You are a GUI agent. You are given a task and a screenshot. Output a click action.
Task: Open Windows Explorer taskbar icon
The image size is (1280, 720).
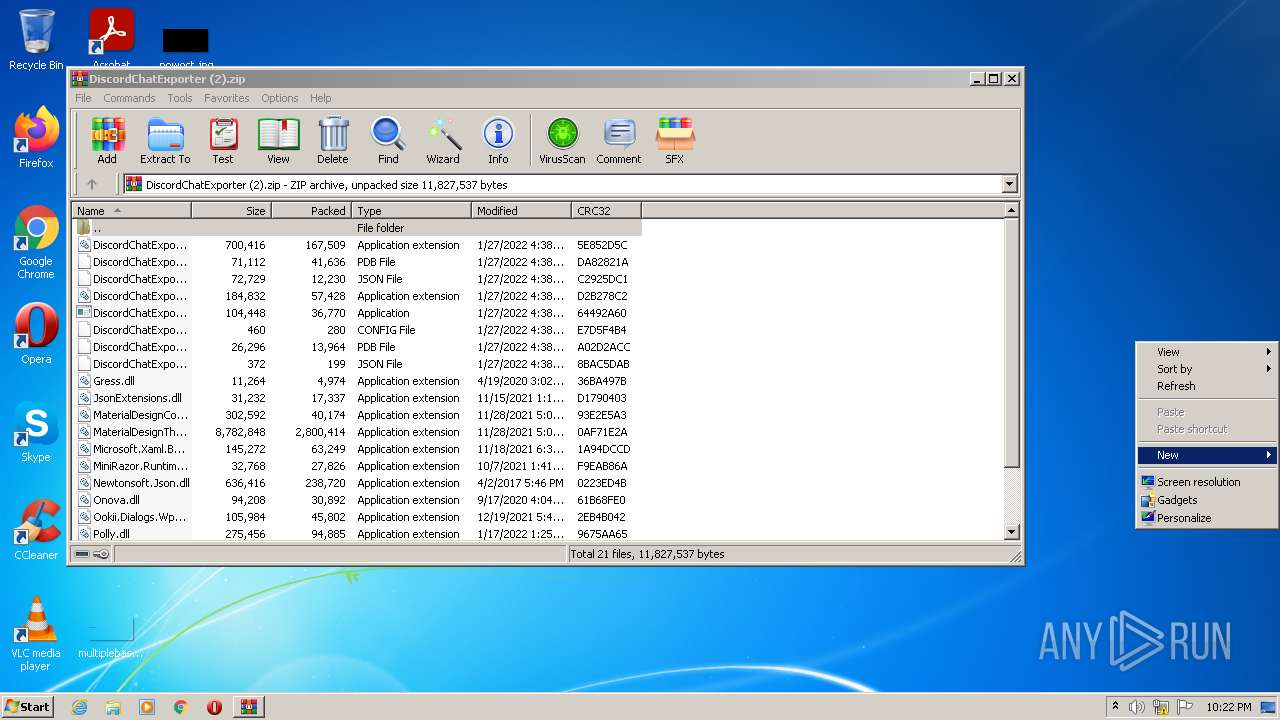tap(113, 707)
